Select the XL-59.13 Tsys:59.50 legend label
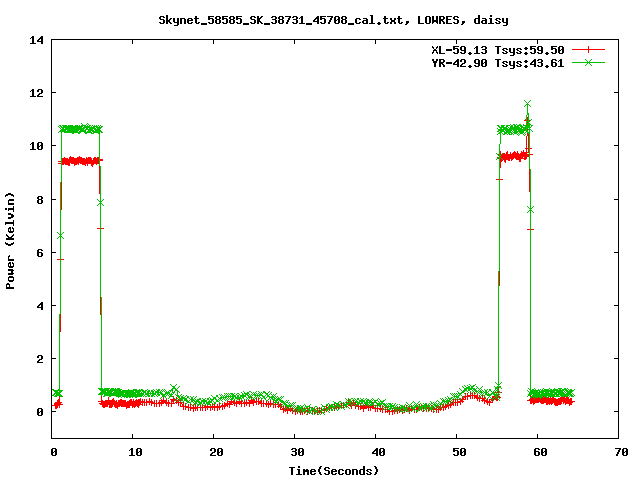The height and width of the screenshot is (480, 640). tap(498, 50)
